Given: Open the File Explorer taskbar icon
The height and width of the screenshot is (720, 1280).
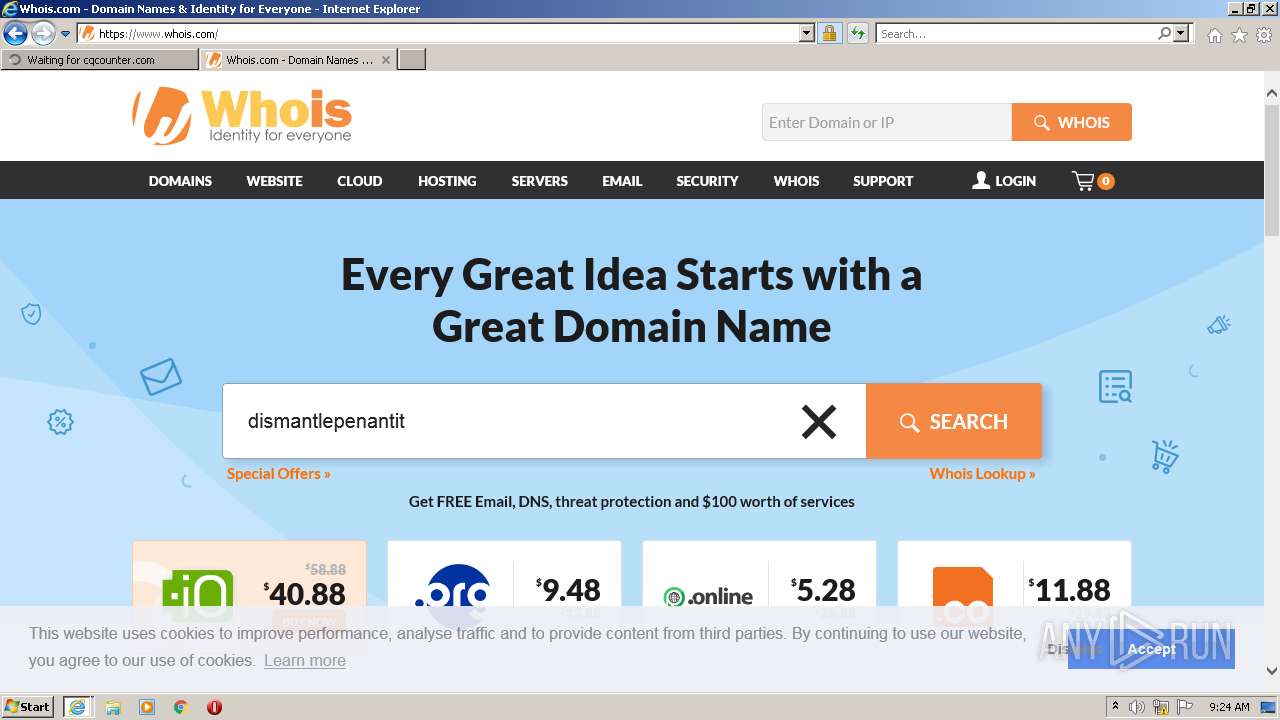Looking at the screenshot, I should (x=113, y=707).
